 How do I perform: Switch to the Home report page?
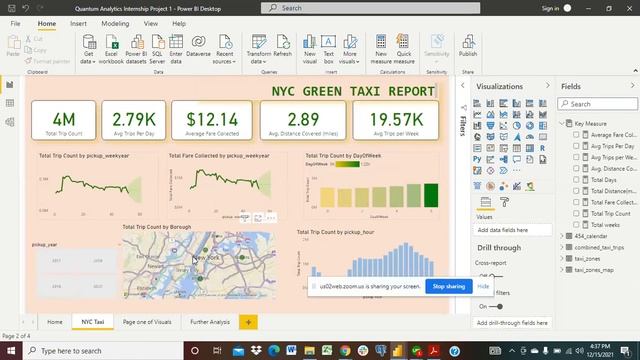point(55,322)
